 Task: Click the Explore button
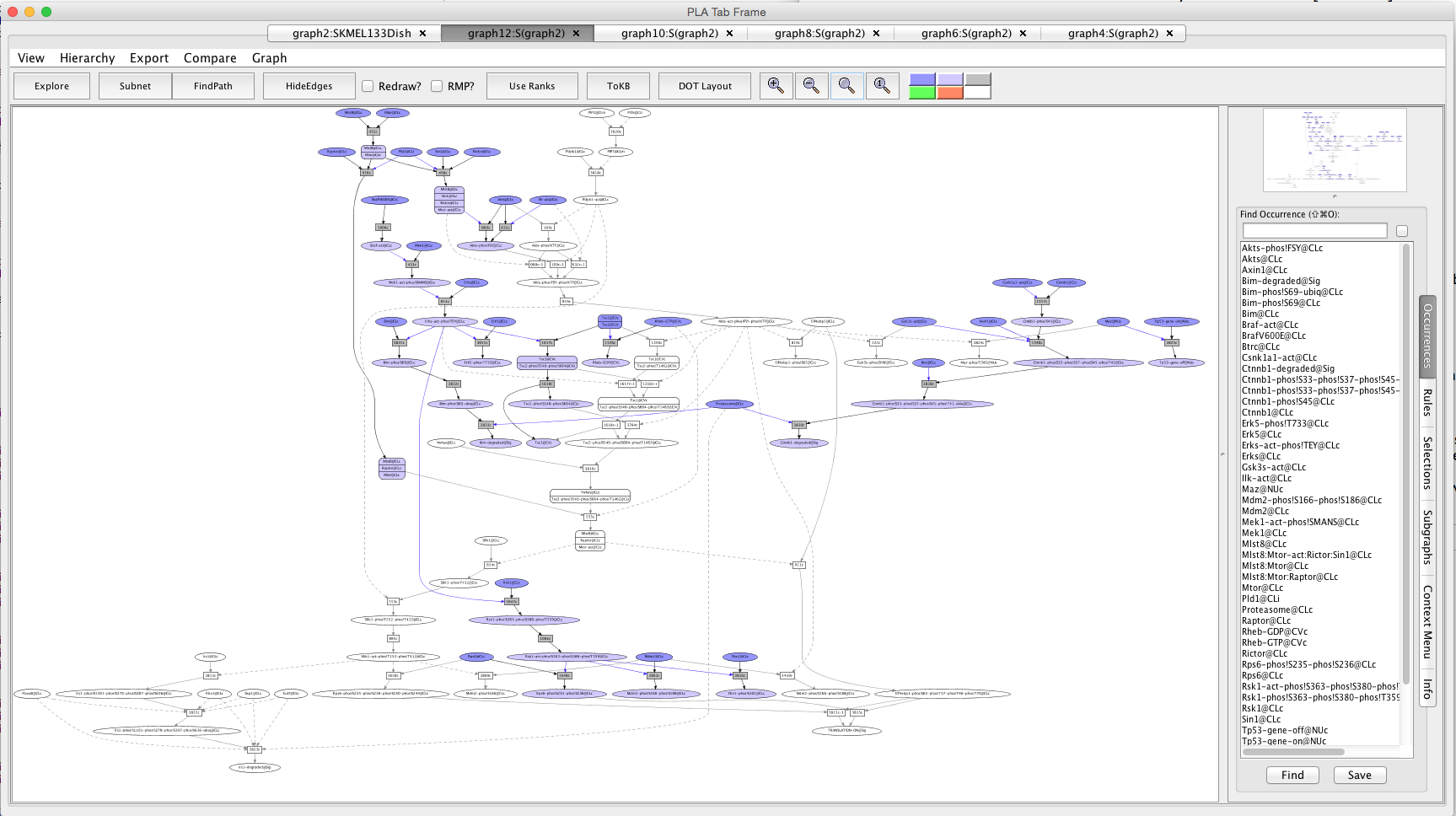[x=52, y=86]
